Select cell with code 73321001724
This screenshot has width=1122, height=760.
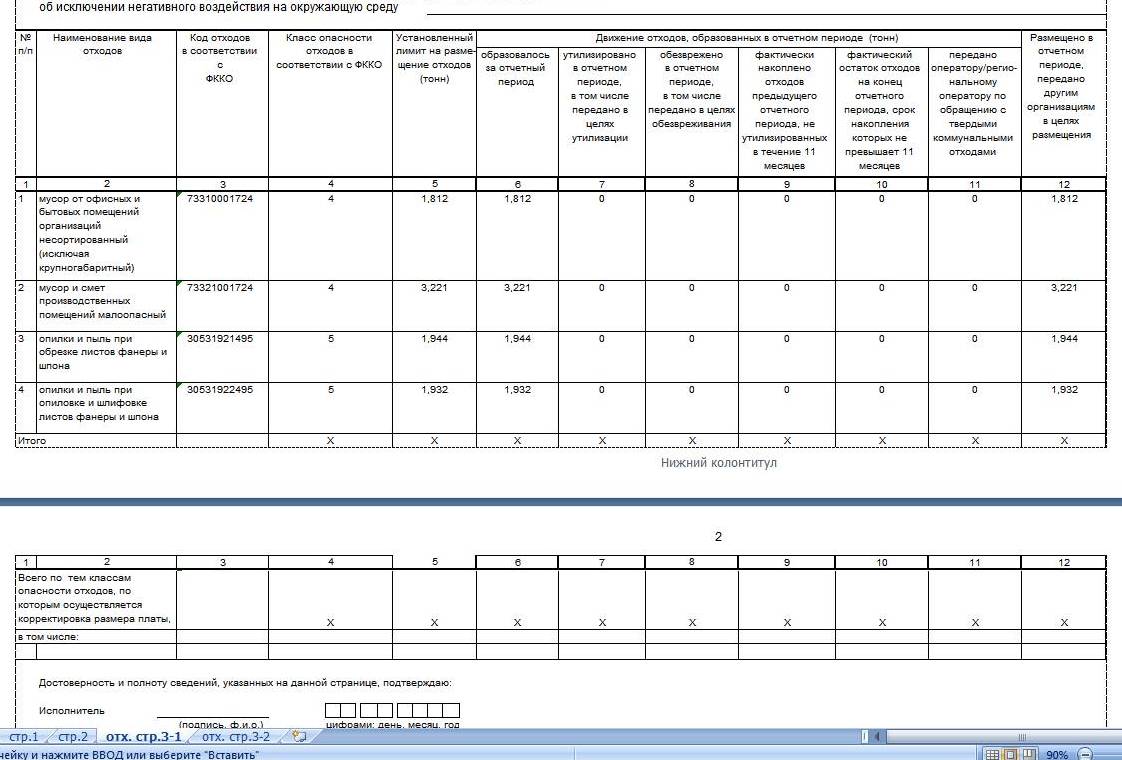[x=222, y=306]
